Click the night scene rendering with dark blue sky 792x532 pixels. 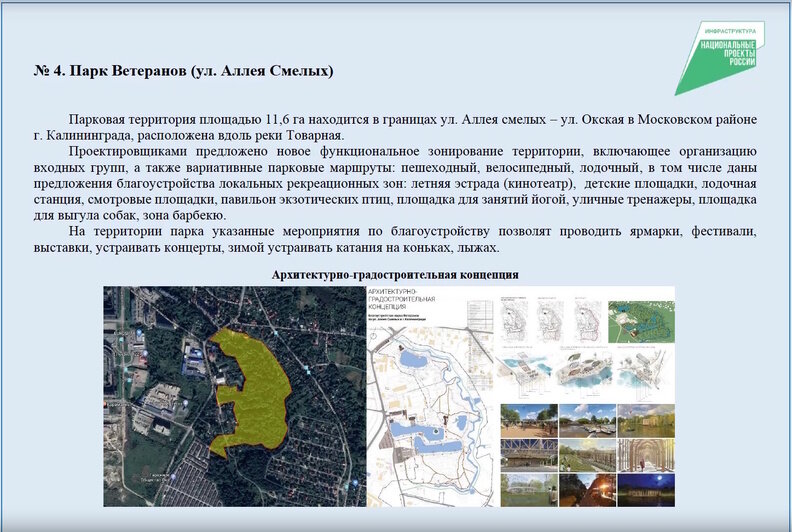tap(646, 490)
